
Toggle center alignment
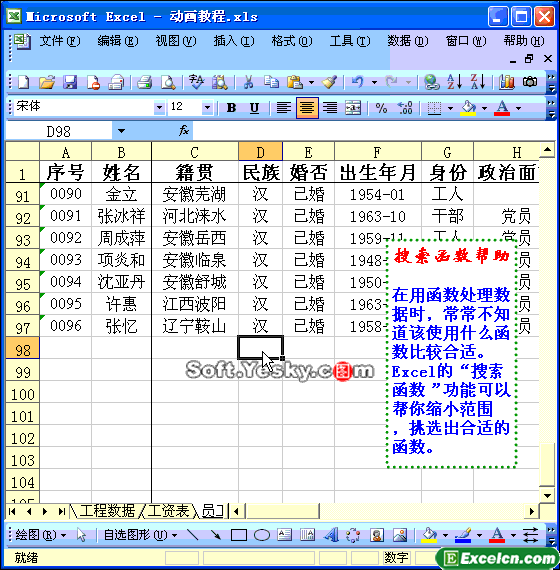(307, 108)
